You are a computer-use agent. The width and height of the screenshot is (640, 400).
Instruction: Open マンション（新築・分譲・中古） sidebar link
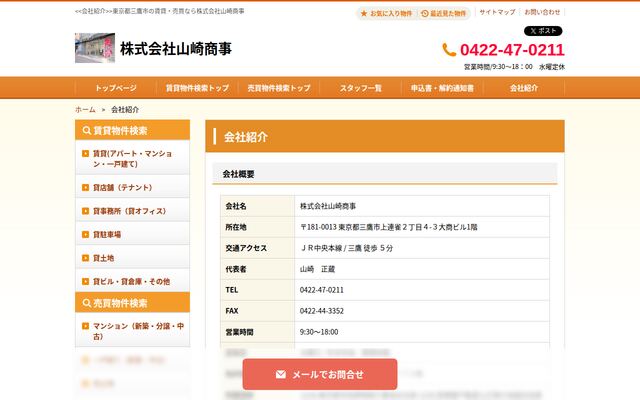[x=133, y=331]
